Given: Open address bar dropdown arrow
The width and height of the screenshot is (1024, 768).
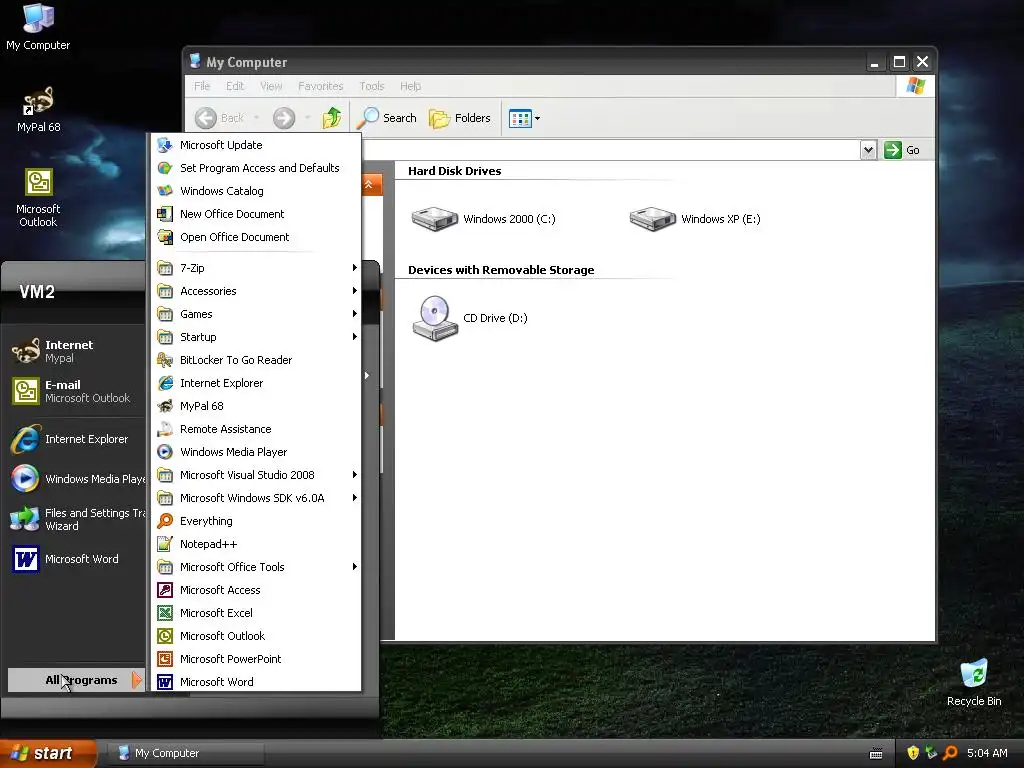Looking at the screenshot, I should (x=868, y=150).
